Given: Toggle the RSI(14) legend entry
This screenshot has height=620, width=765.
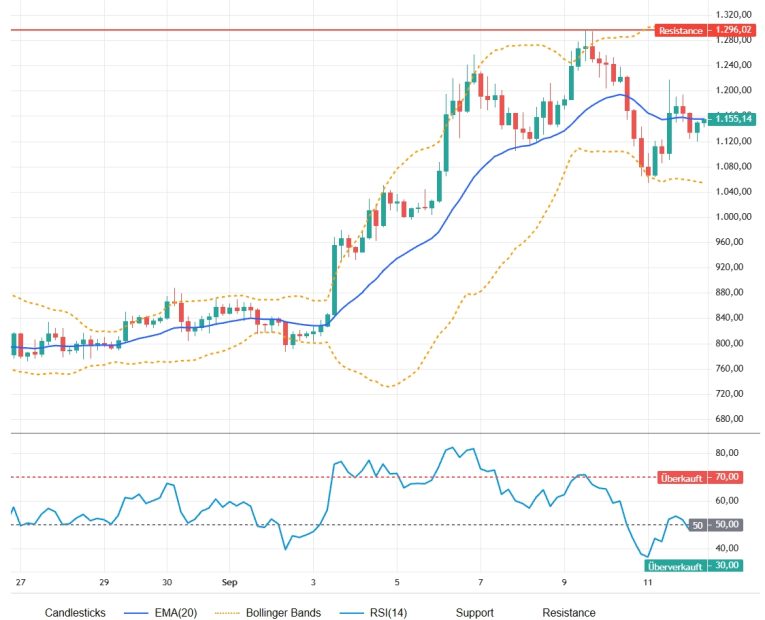Looking at the screenshot, I should click(374, 613).
